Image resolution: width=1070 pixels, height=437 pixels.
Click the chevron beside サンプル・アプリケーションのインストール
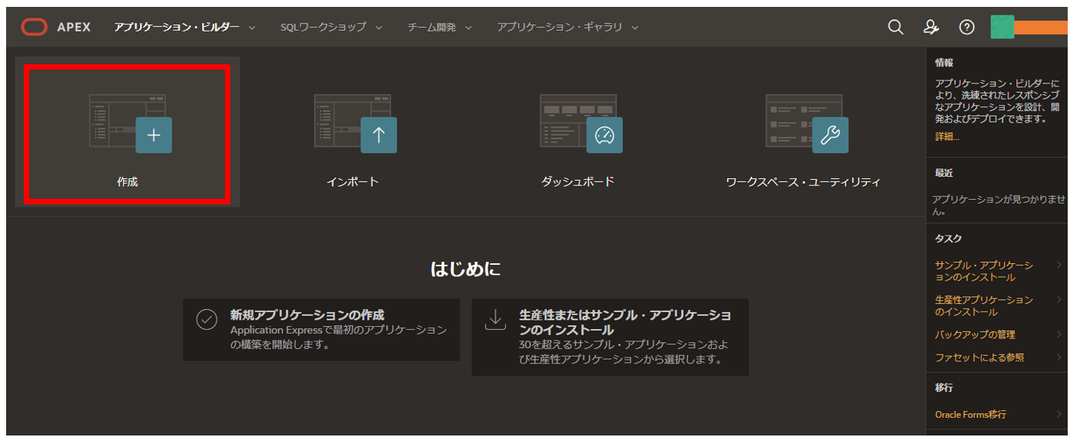[x=1059, y=265]
